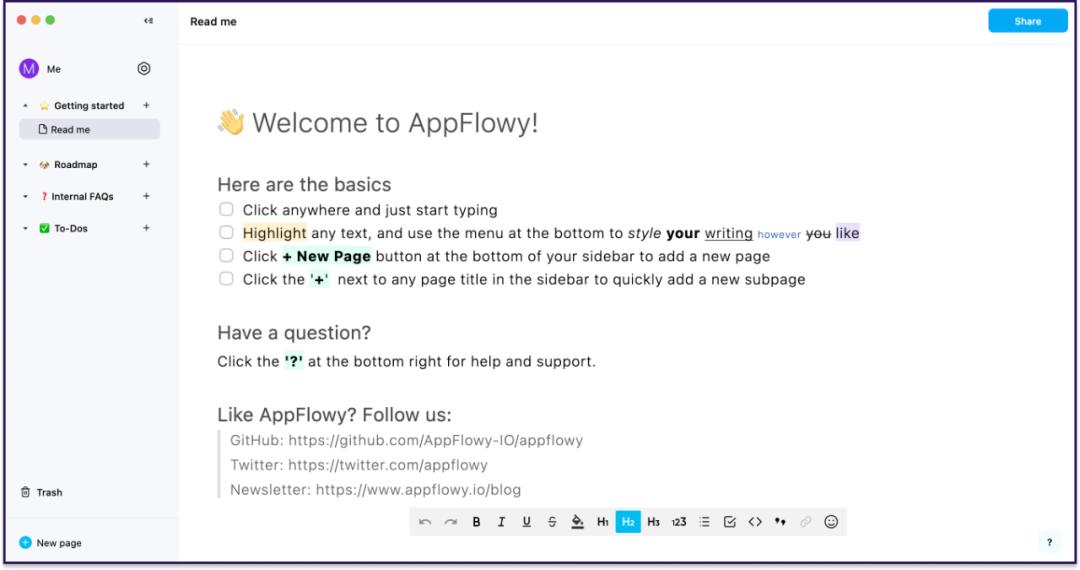Open the Trash label in sidebar
The image size is (1080, 570).
tap(50, 492)
